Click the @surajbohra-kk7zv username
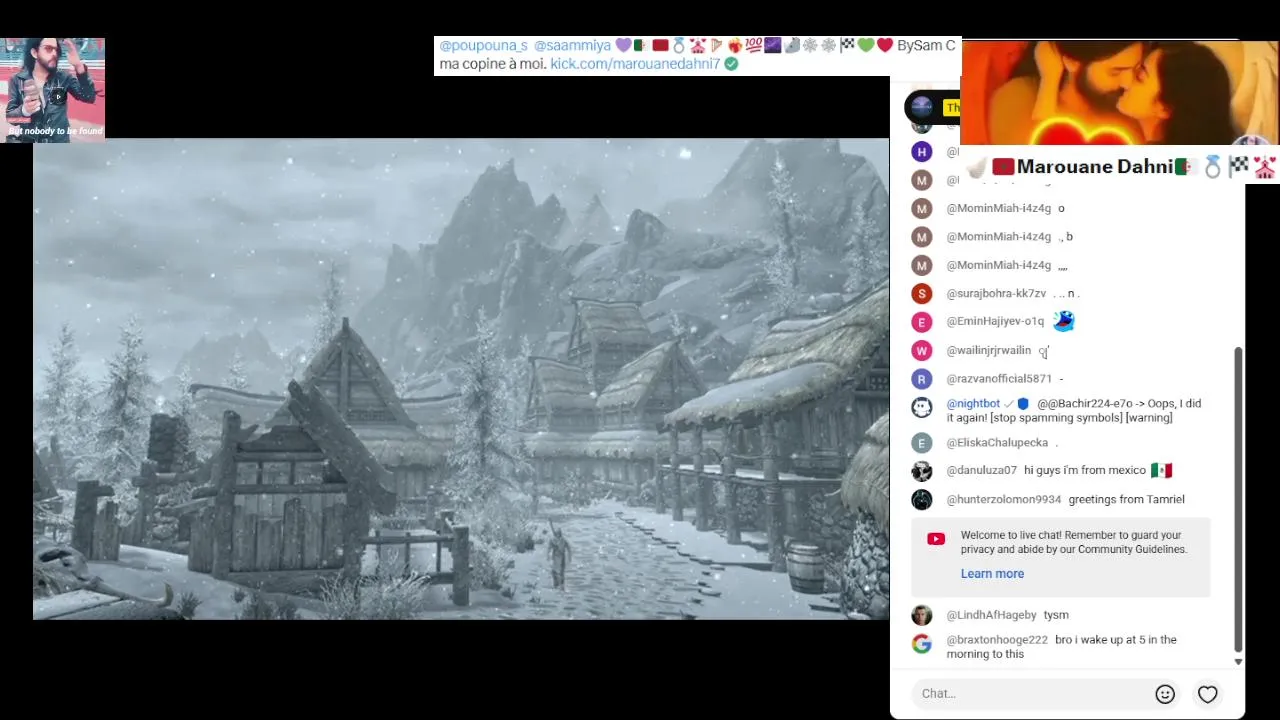 click(996, 294)
